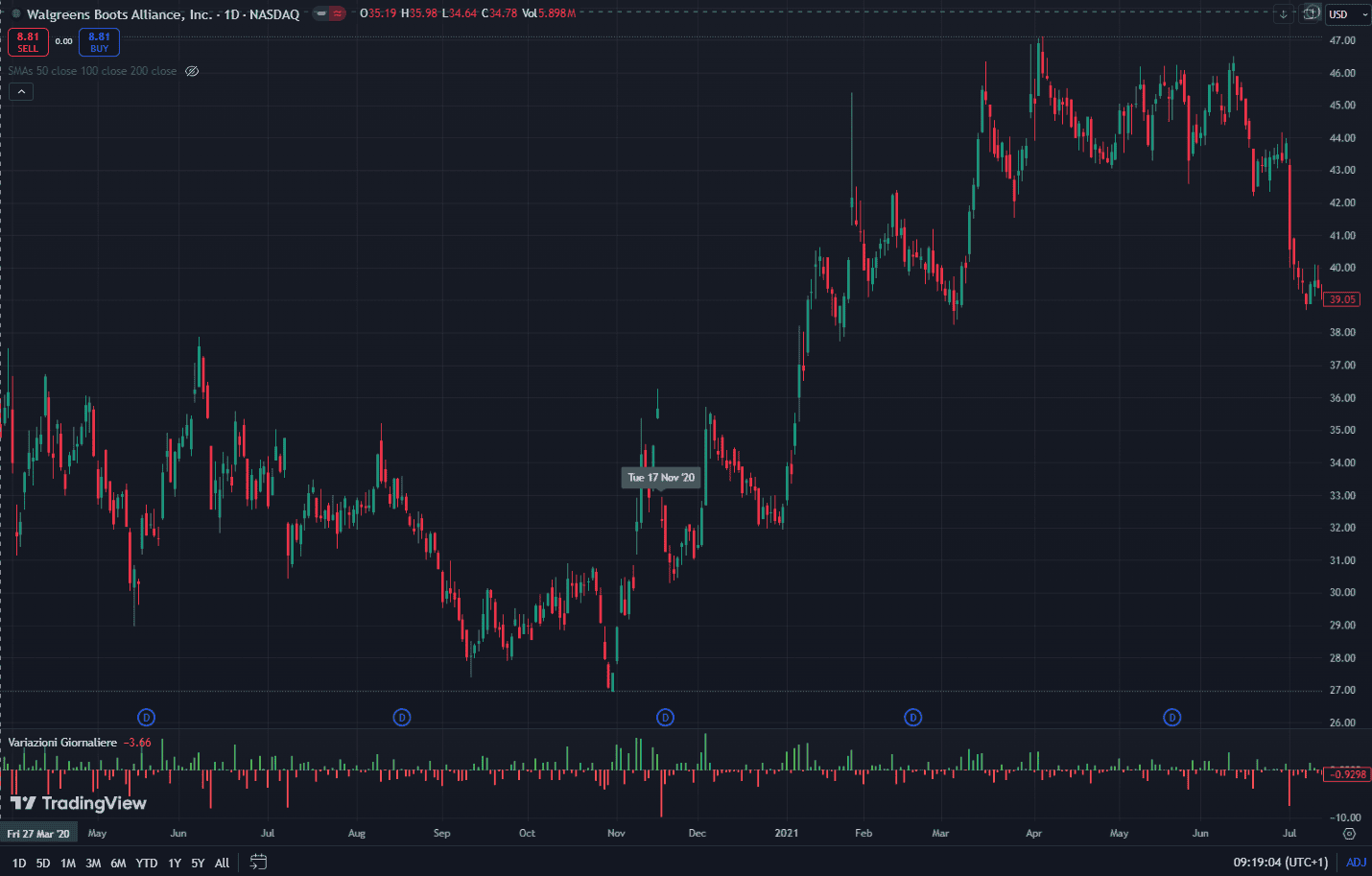This screenshot has height=876, width=1372.
Task: Select the All time range
Action: (x=222, y=863)
